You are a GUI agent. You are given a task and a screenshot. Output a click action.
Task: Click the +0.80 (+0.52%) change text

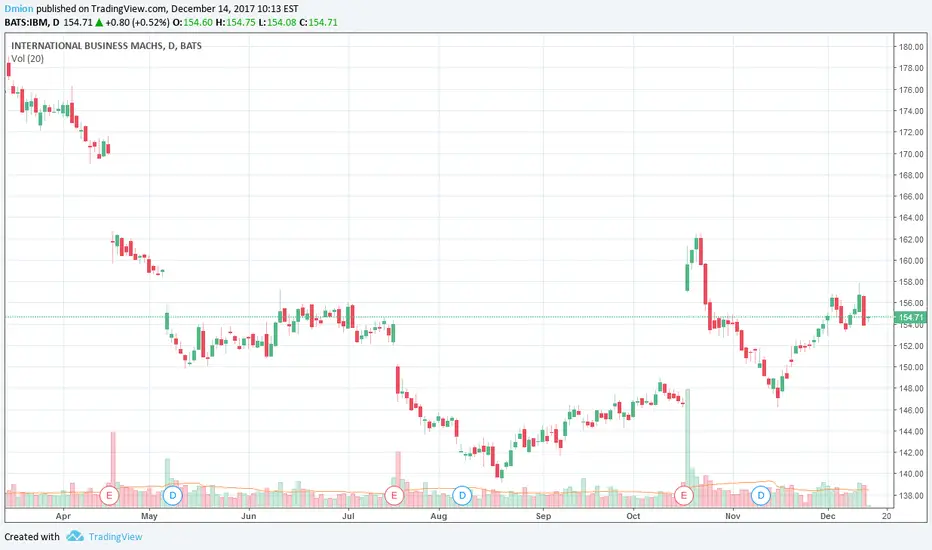pos(137,23)
